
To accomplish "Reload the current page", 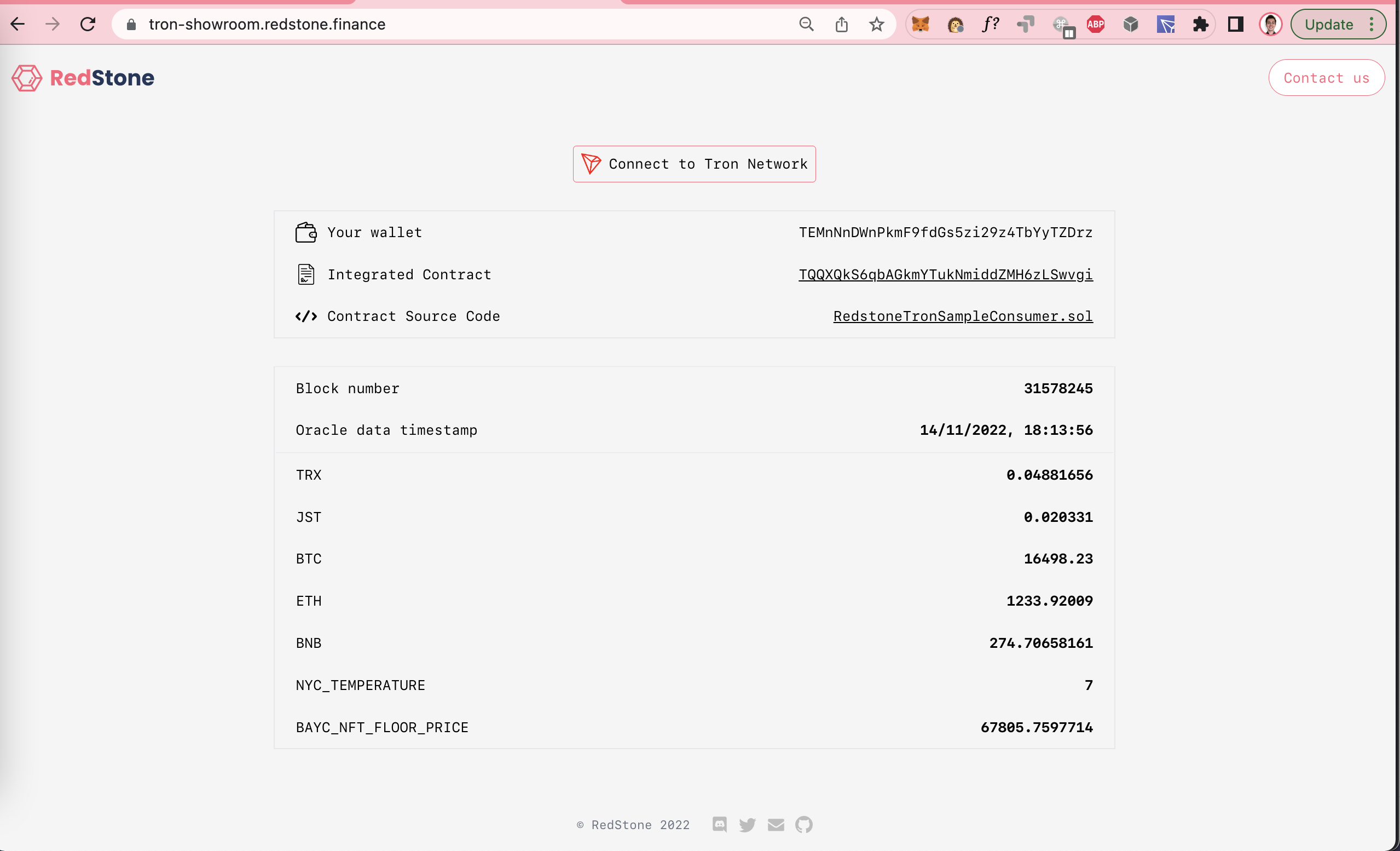I will click(88, 25).
